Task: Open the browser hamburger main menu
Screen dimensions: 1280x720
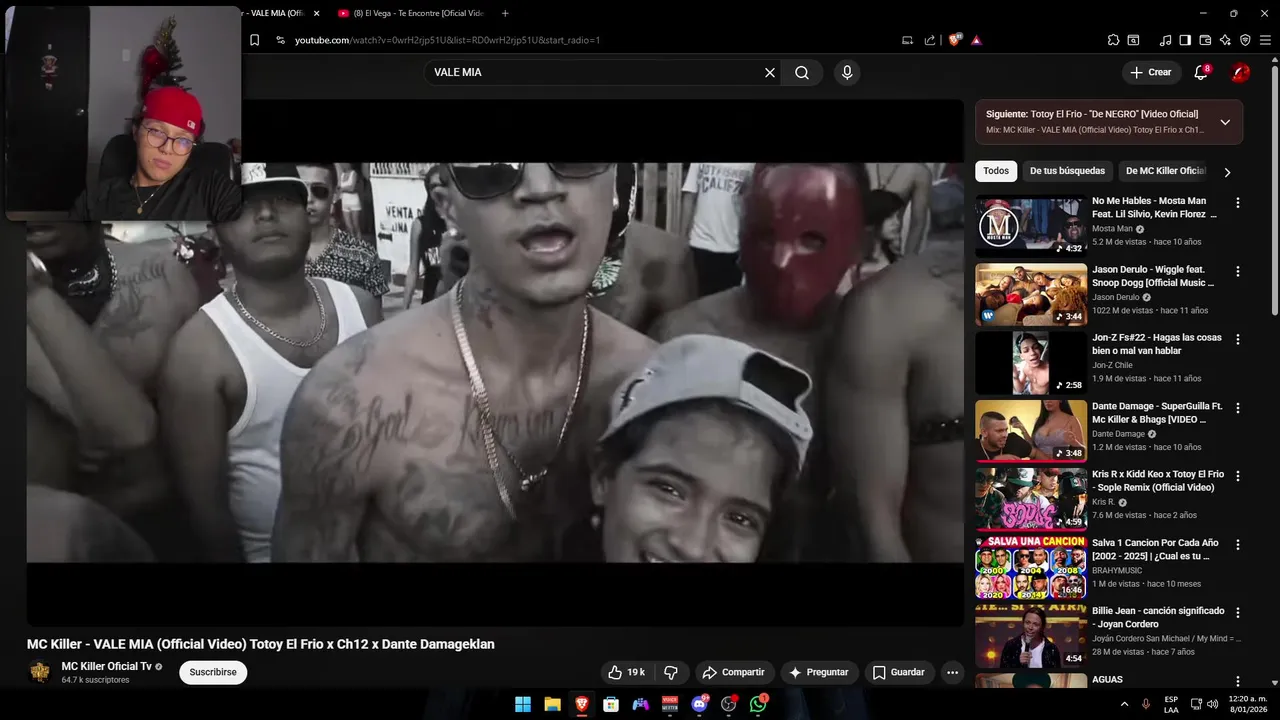Action: point(1265,40)
